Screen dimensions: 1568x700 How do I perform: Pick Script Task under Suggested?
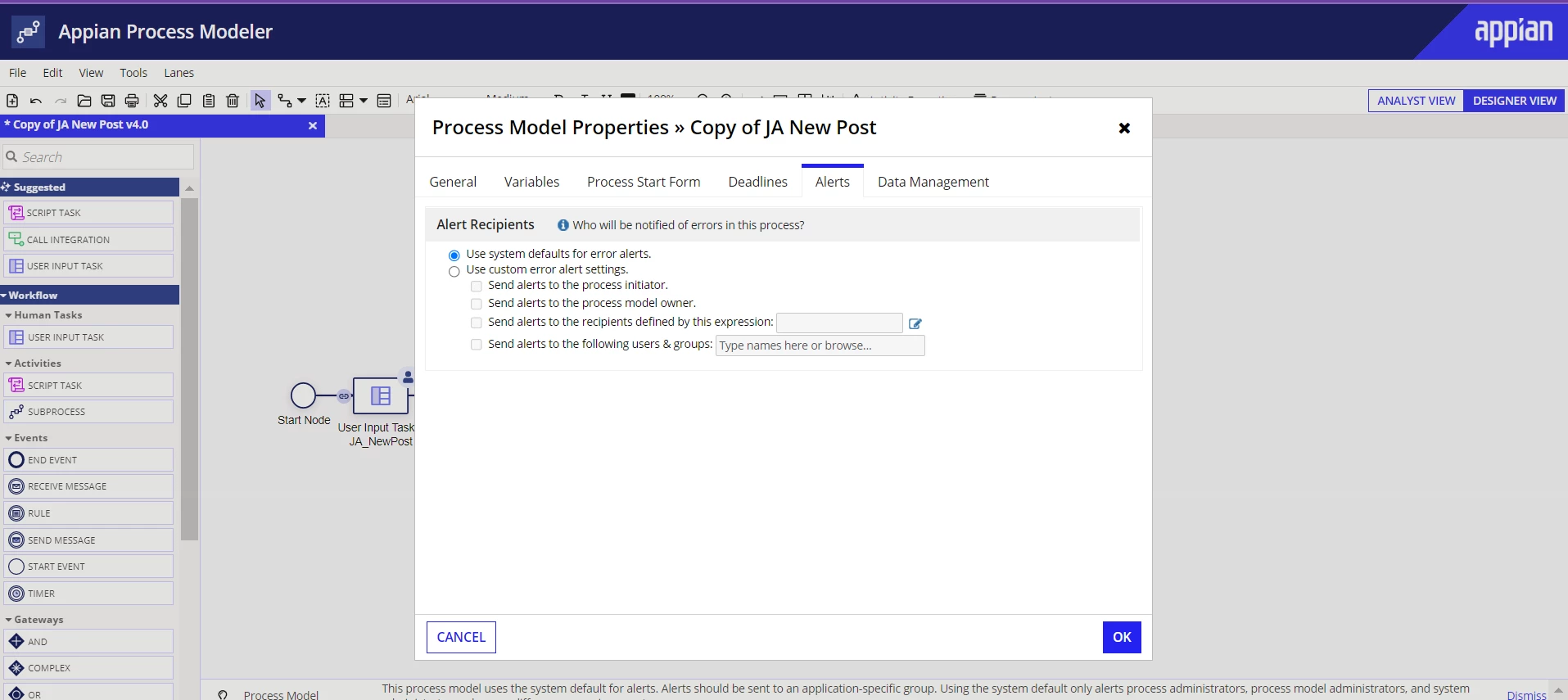click(x=88, y=213)
